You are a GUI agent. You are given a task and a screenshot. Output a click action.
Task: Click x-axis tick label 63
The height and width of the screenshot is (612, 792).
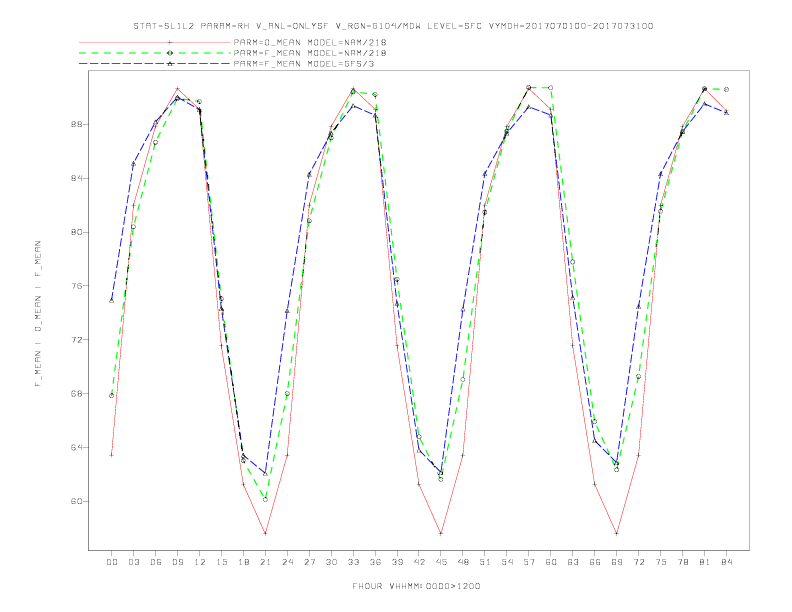[573, 562]
